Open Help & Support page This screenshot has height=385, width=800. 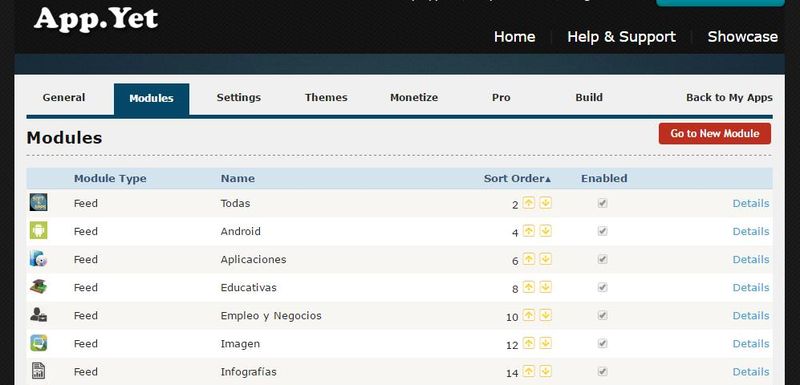[x=621, y=37]
